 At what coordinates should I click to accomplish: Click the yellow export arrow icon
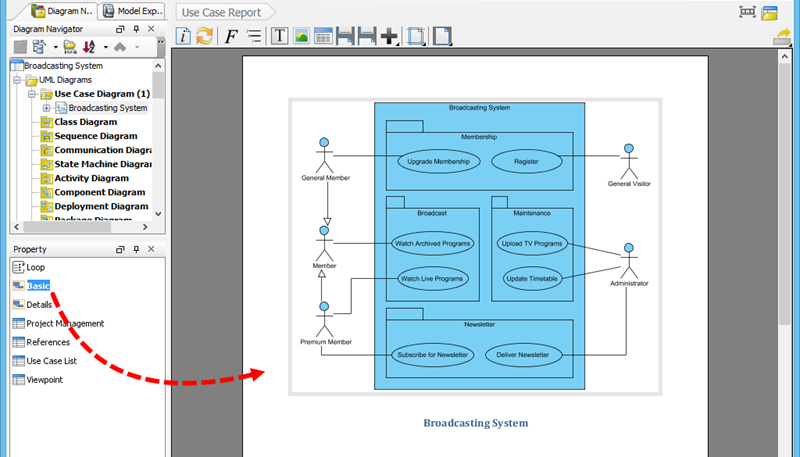[782, 37]
